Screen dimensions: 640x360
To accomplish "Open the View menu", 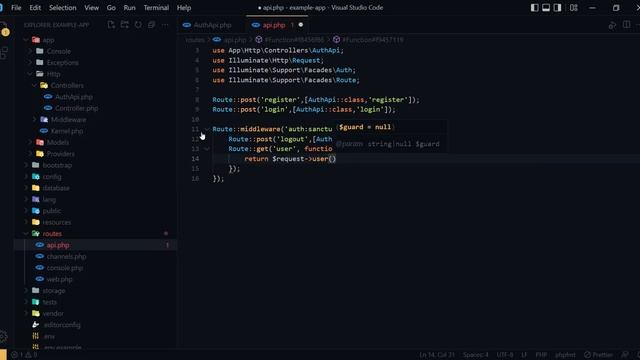I will coord(91,8).
